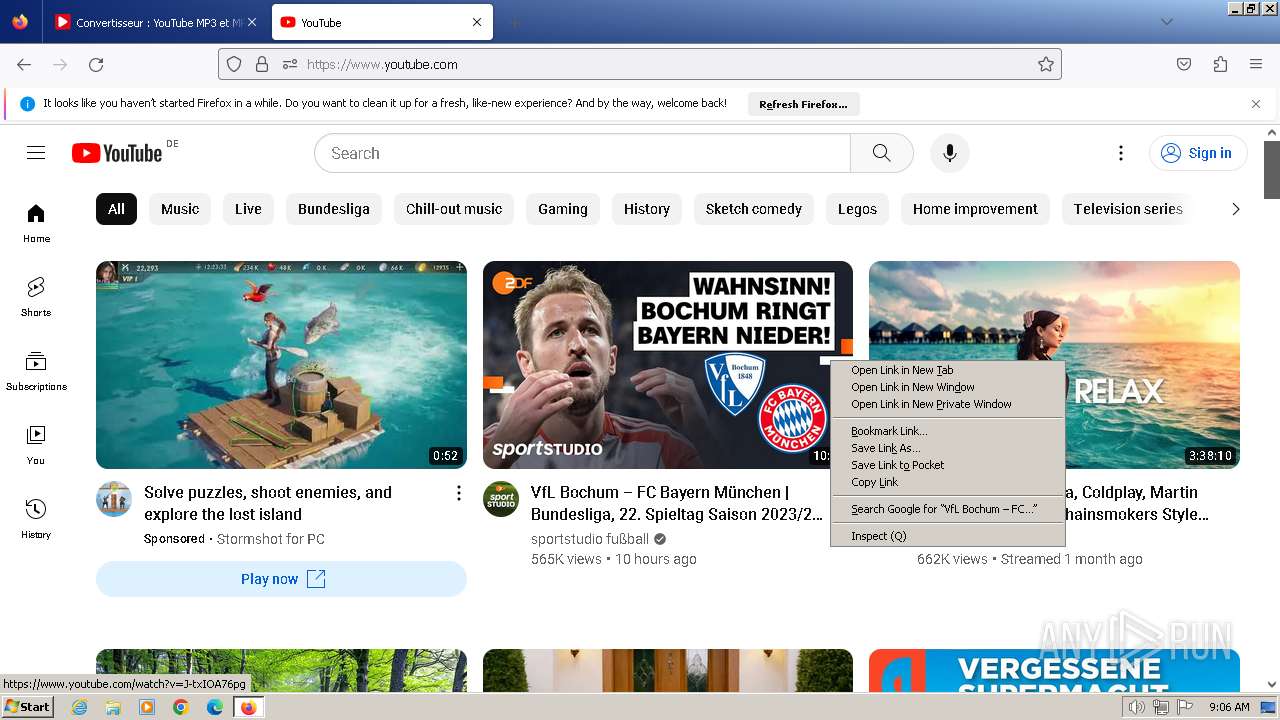Select the Chill-out music chip
Image resolution: width=1280 pixels, height=720 pixels.
(x=454, y=209)
